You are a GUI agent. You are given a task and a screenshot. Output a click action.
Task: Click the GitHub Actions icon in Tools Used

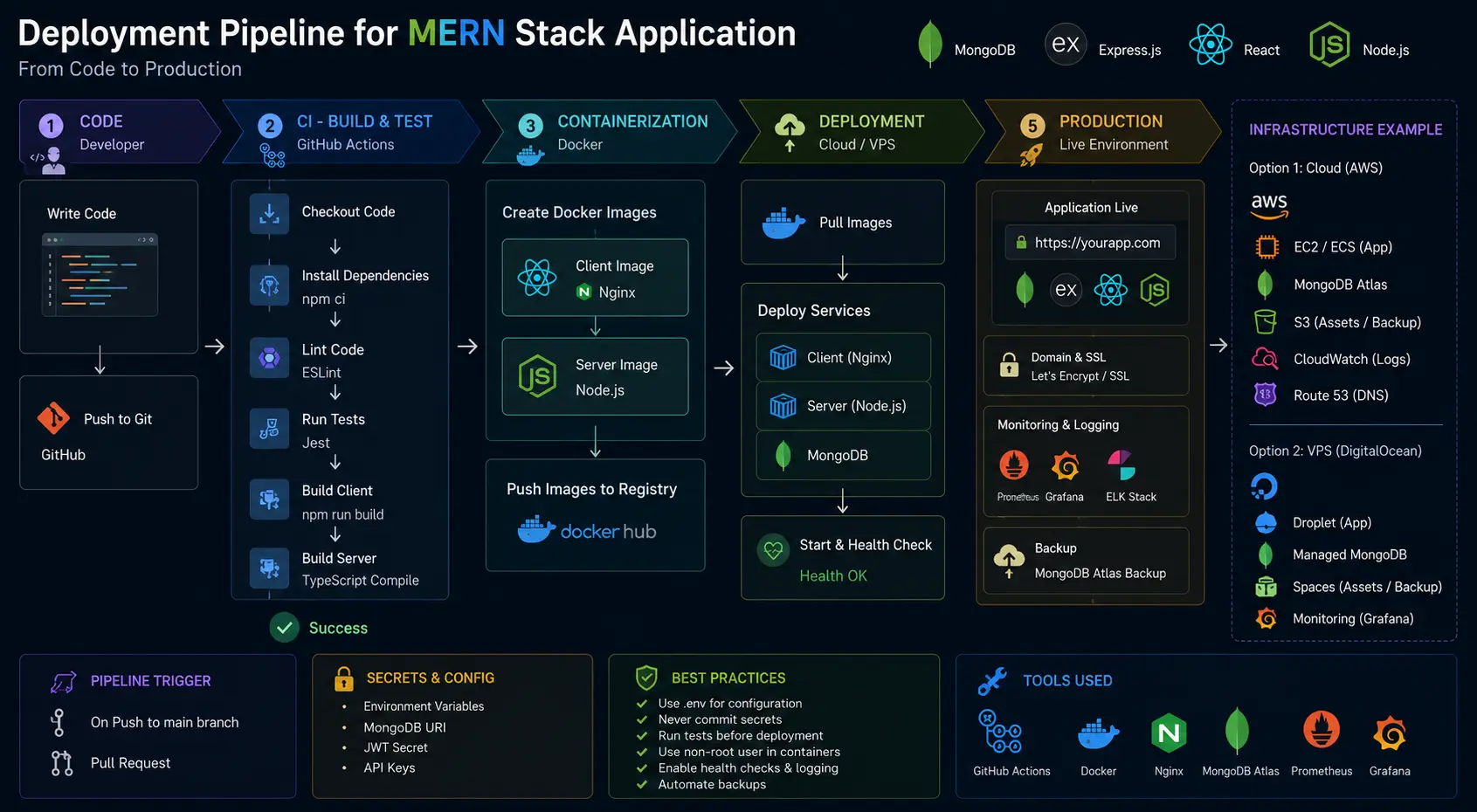click(x=1000, y=732)
